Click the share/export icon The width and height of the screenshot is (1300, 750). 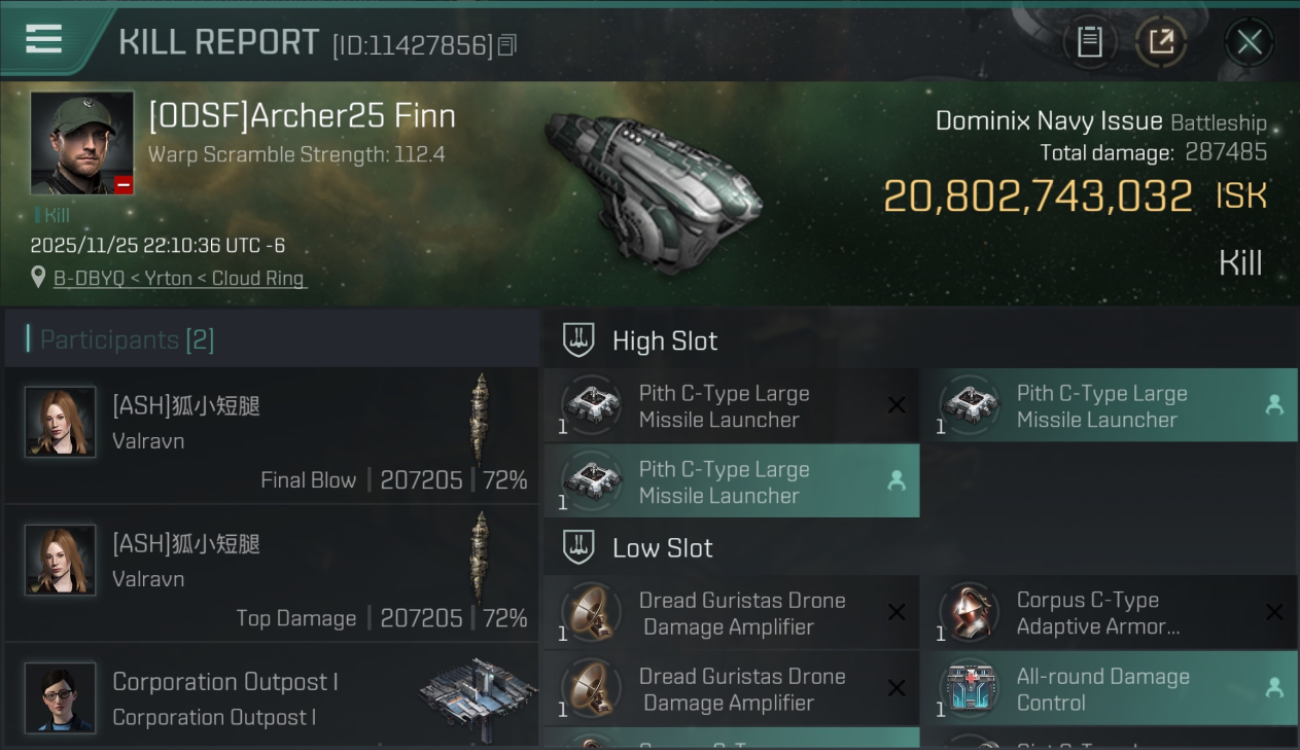pos(1161,42)
